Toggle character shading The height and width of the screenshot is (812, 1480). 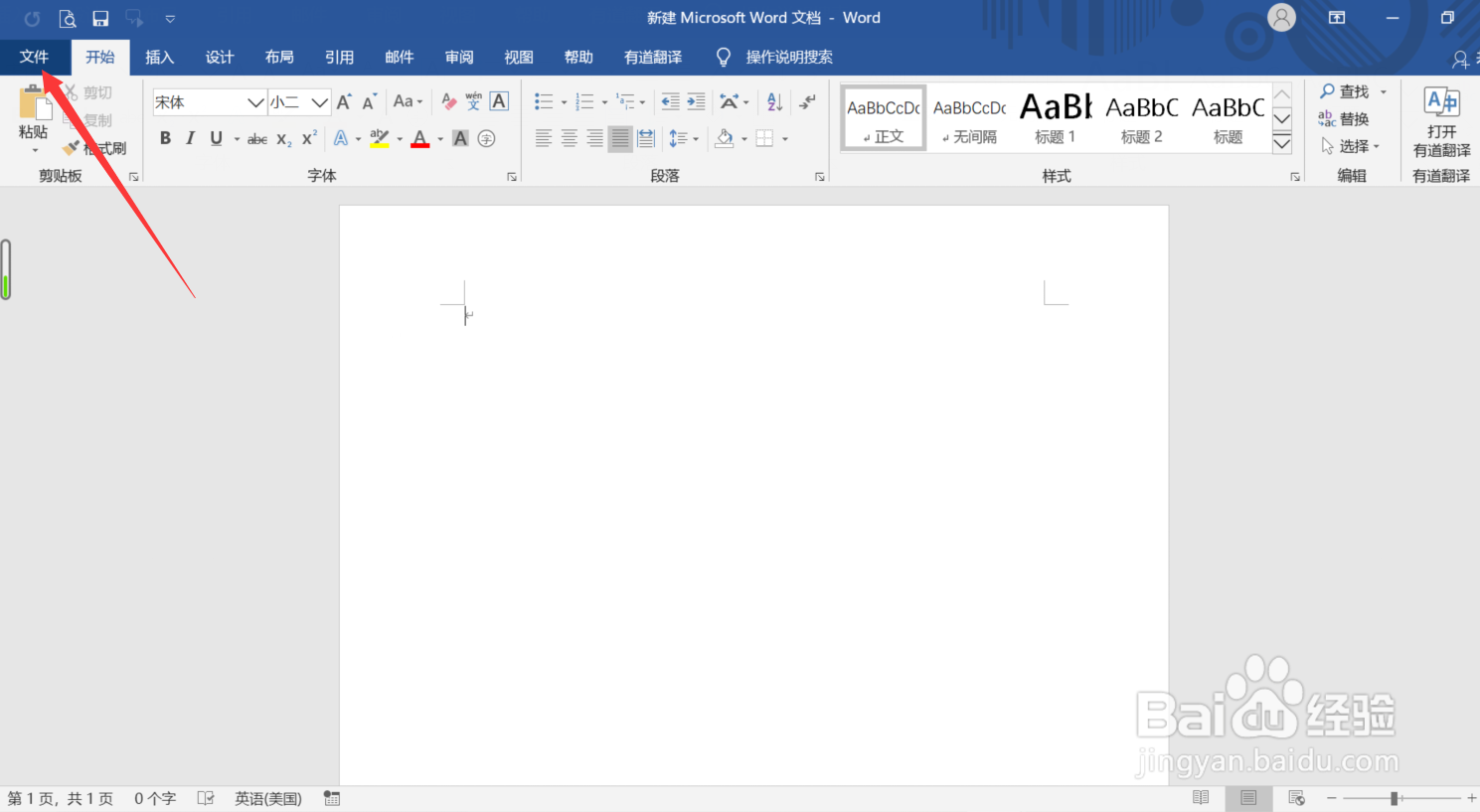(x=460, y=139)
